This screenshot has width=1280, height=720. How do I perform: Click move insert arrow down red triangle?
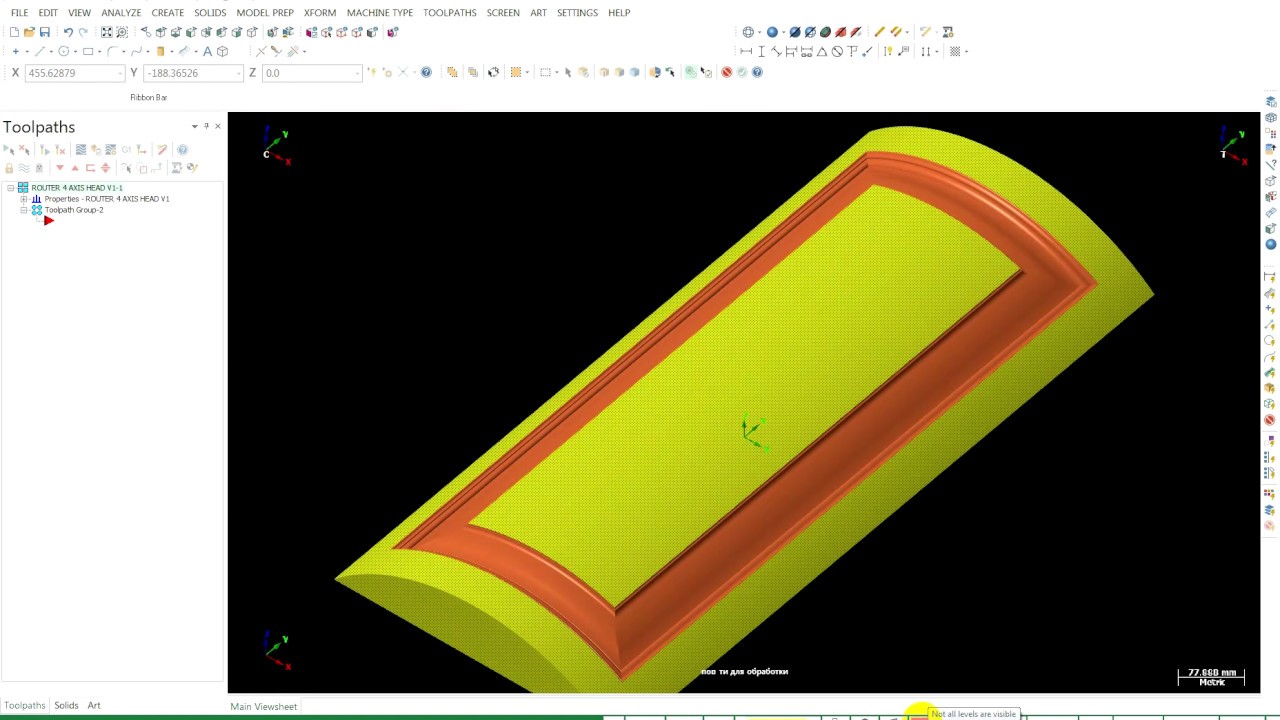click(60, 168)
